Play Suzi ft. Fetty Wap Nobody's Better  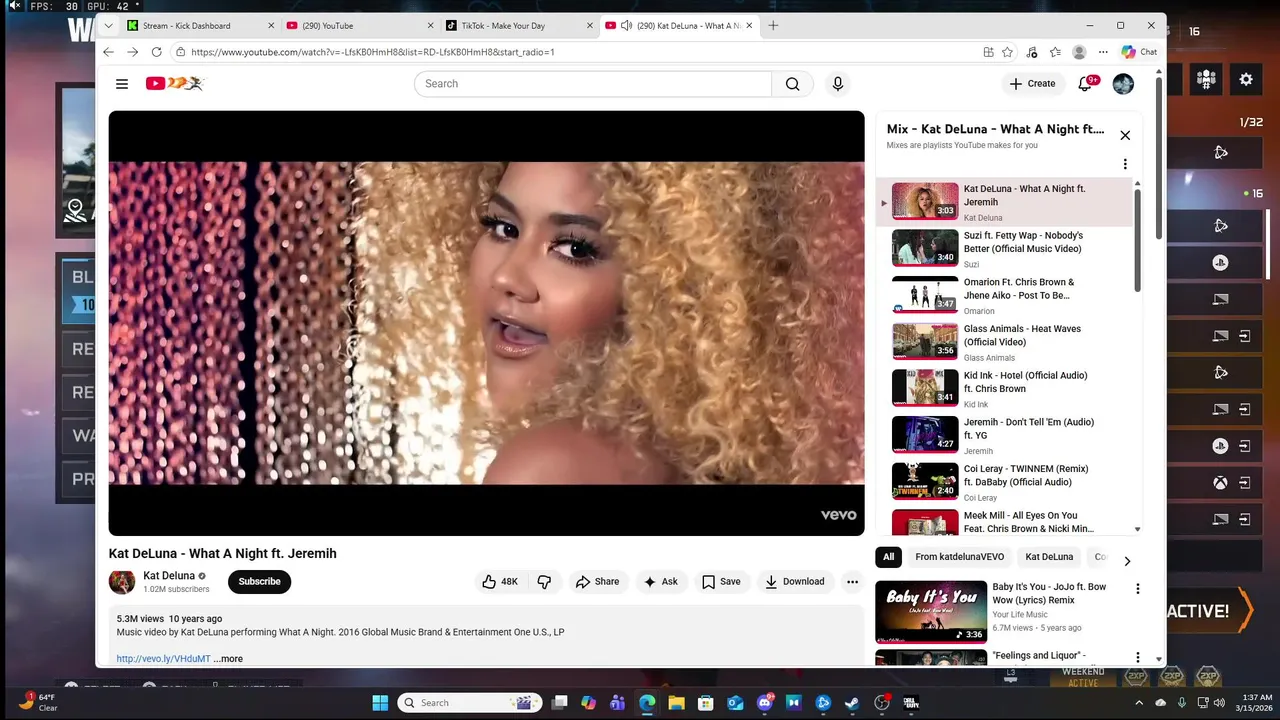click(1005, 249)
